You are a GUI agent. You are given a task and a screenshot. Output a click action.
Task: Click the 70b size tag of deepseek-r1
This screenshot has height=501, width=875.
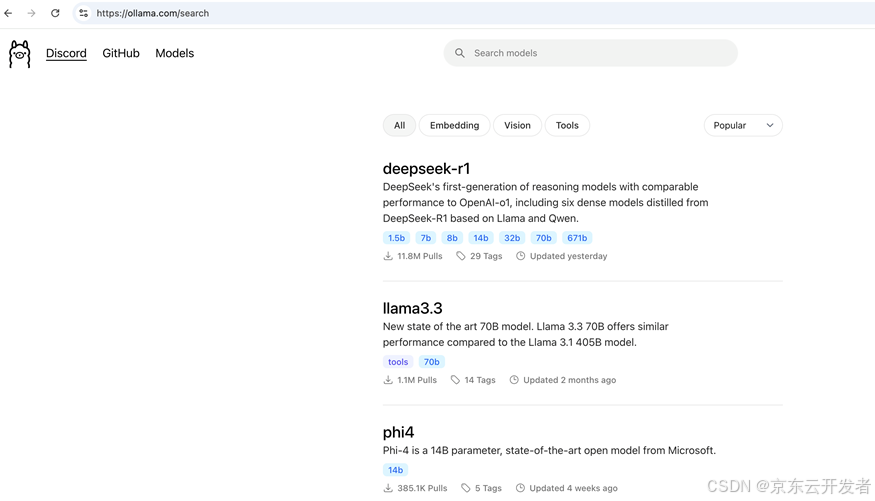pyautogui.click(x=544, y=238)
